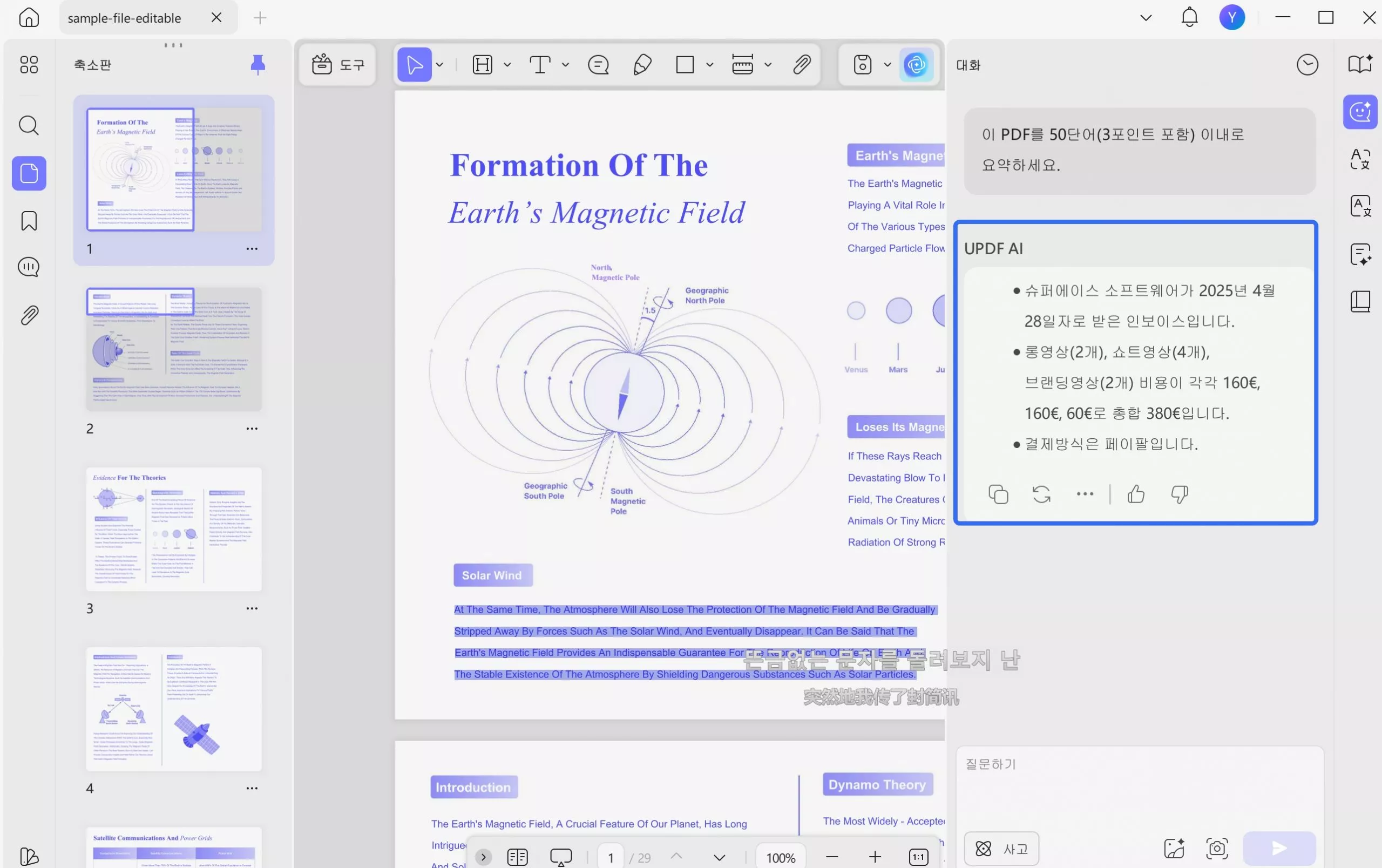Expand the measurement tool dropdown arrow
Image resolution: width=1382 pixels, height=868 pixels.
tap(768, 65)
